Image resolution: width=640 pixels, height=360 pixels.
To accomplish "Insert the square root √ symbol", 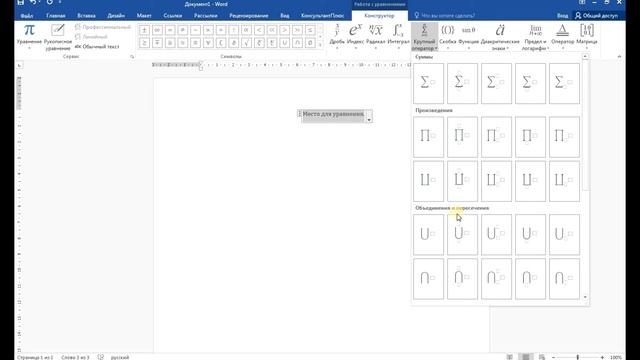I will click(x=247, y=42).
